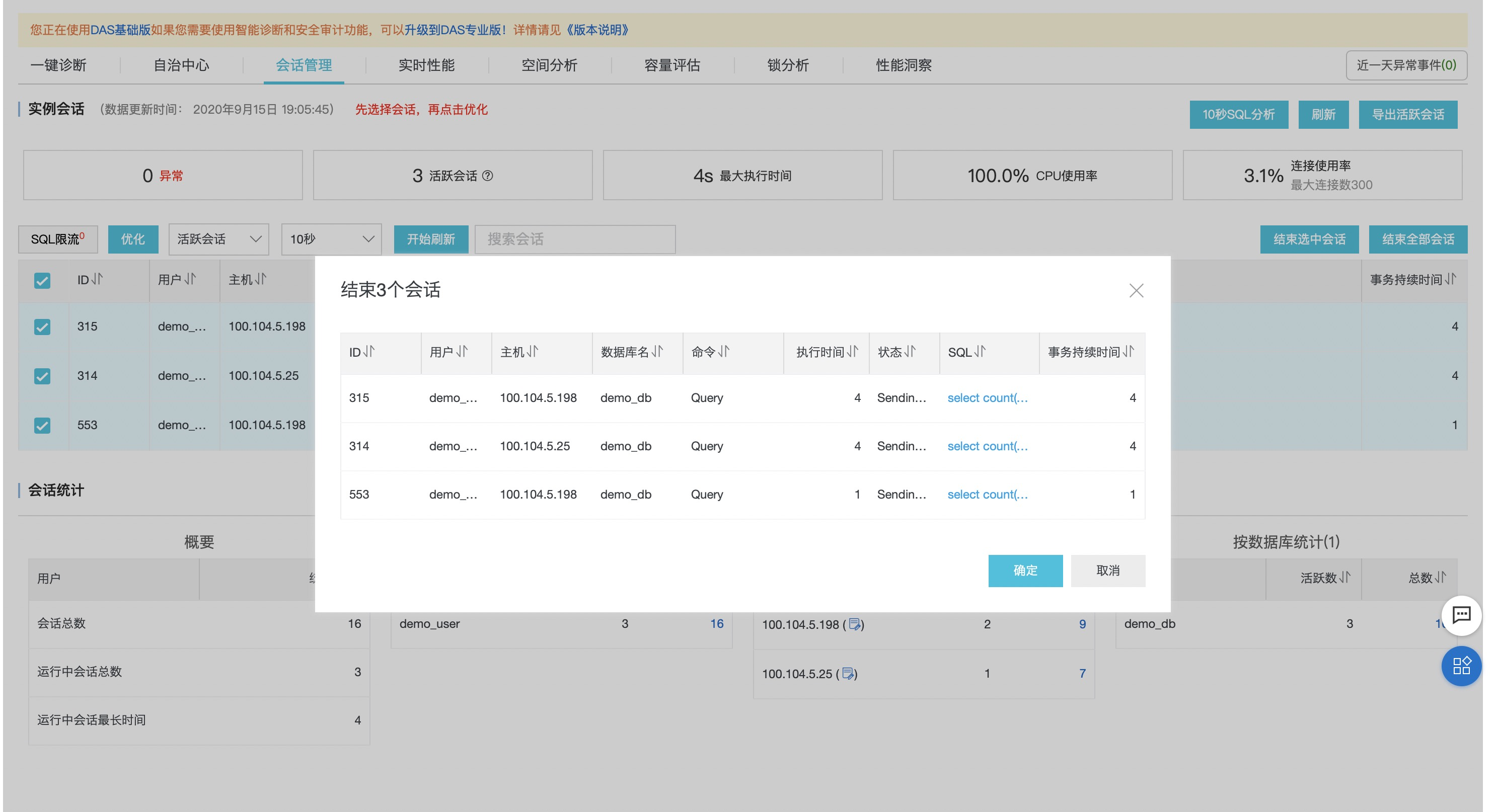Open the 锁分析 tab
This screenshot has height=812, width=1497.
[x=787, y=65]
